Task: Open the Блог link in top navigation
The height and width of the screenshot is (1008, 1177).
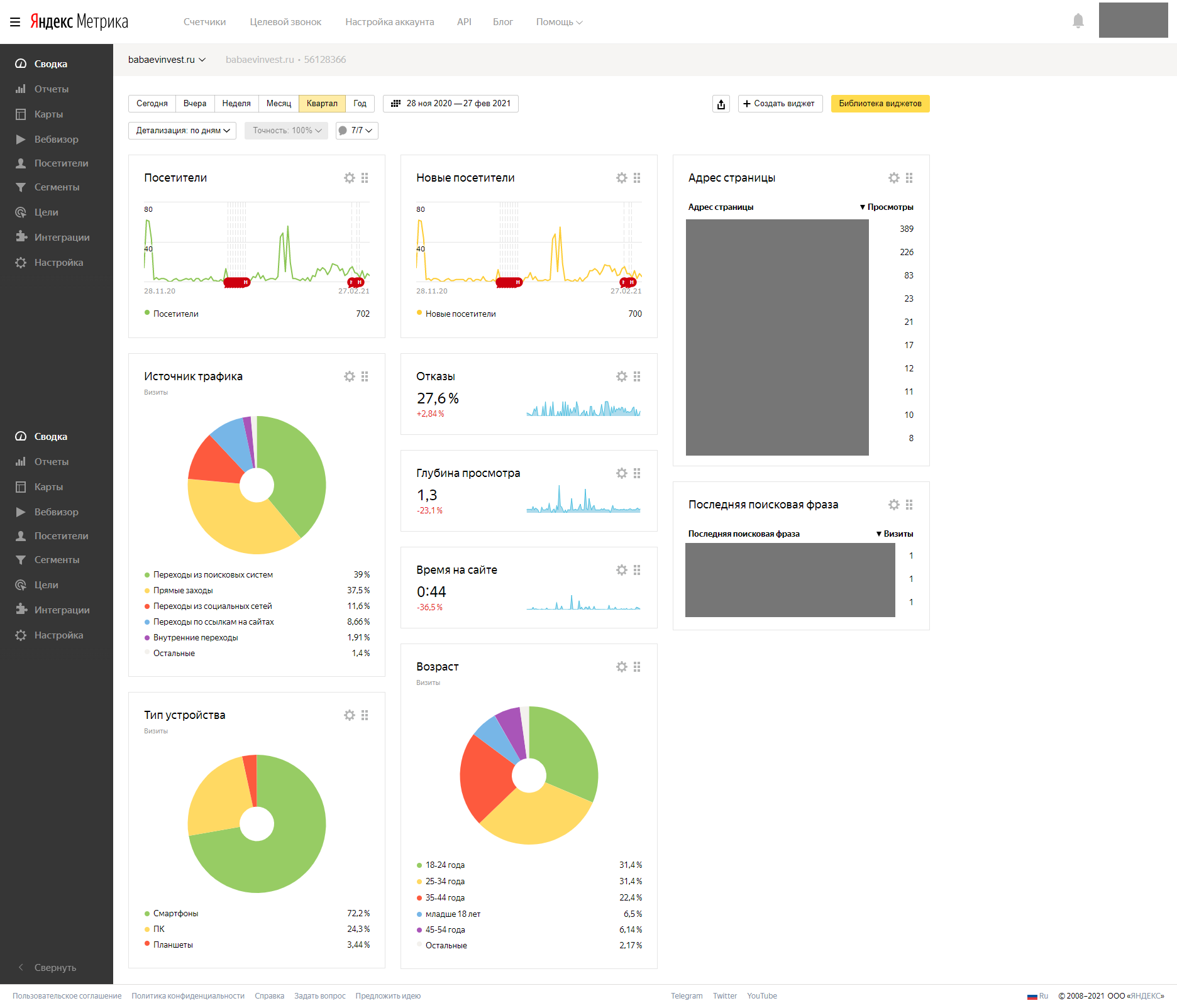Action: [503, 22]
